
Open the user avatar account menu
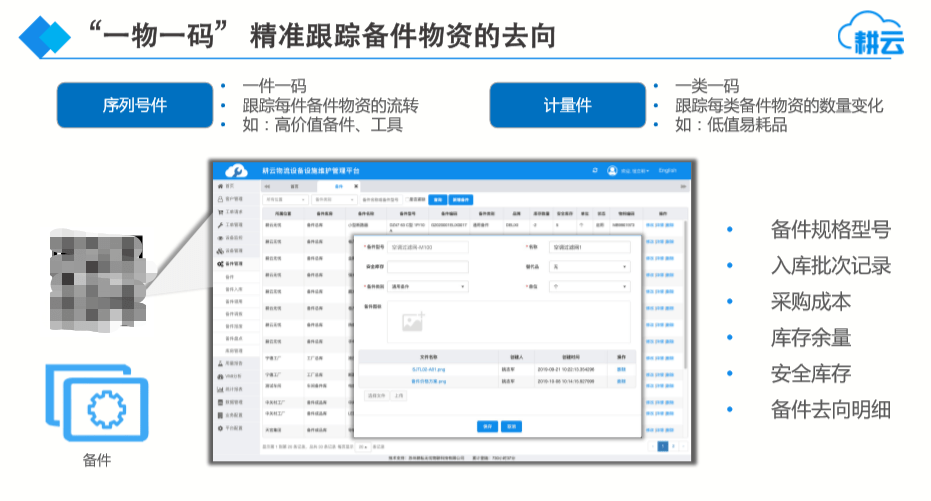click(x=612, y=170)
